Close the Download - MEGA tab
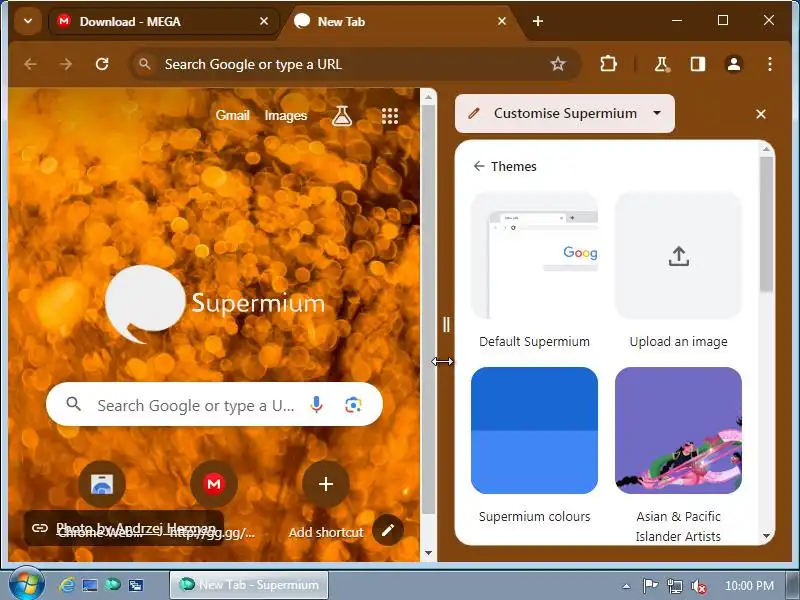This screenshot has width=800, height=600. click(x=264, y=21)
